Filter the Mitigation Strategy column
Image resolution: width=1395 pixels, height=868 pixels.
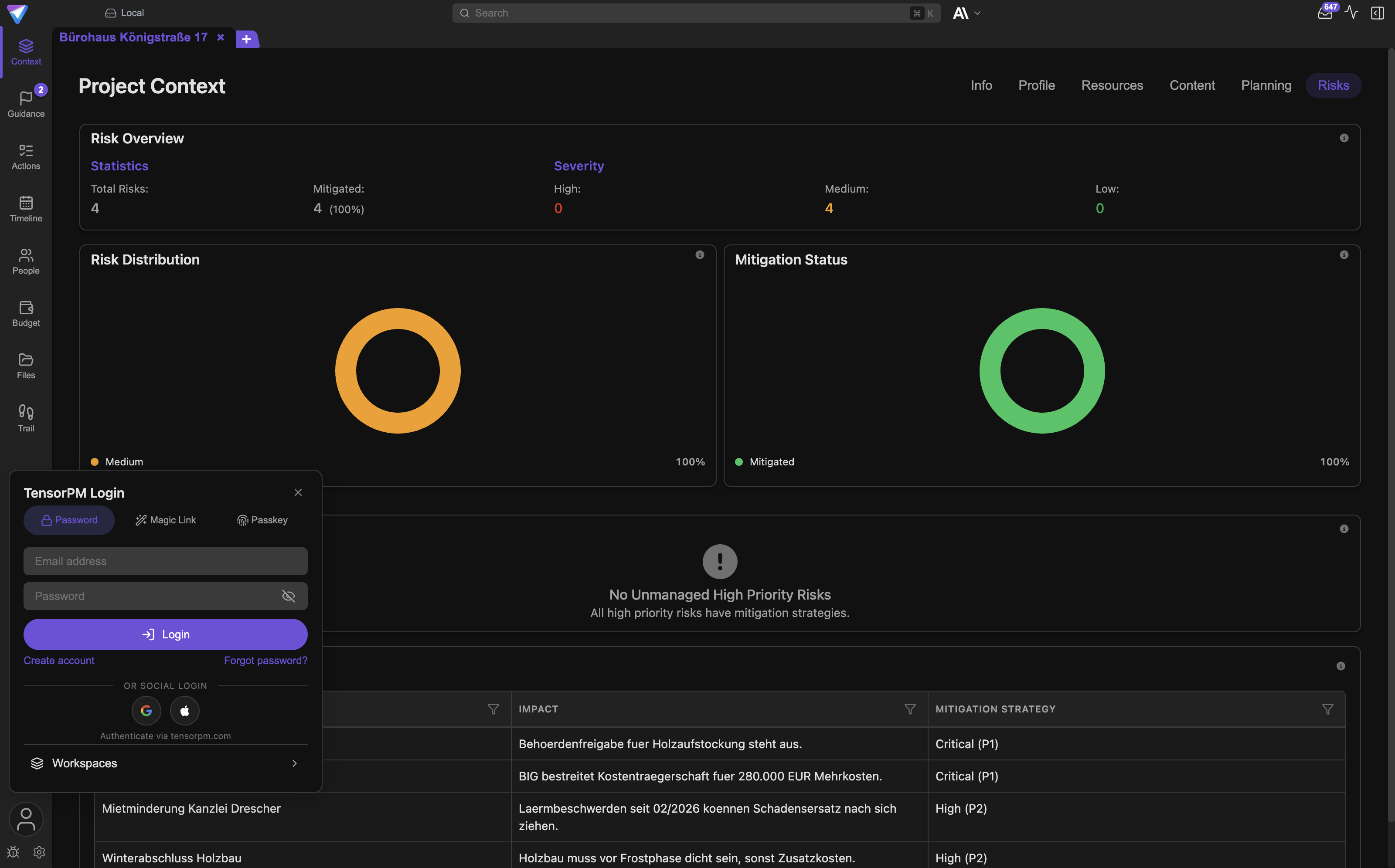point(1327,709)
